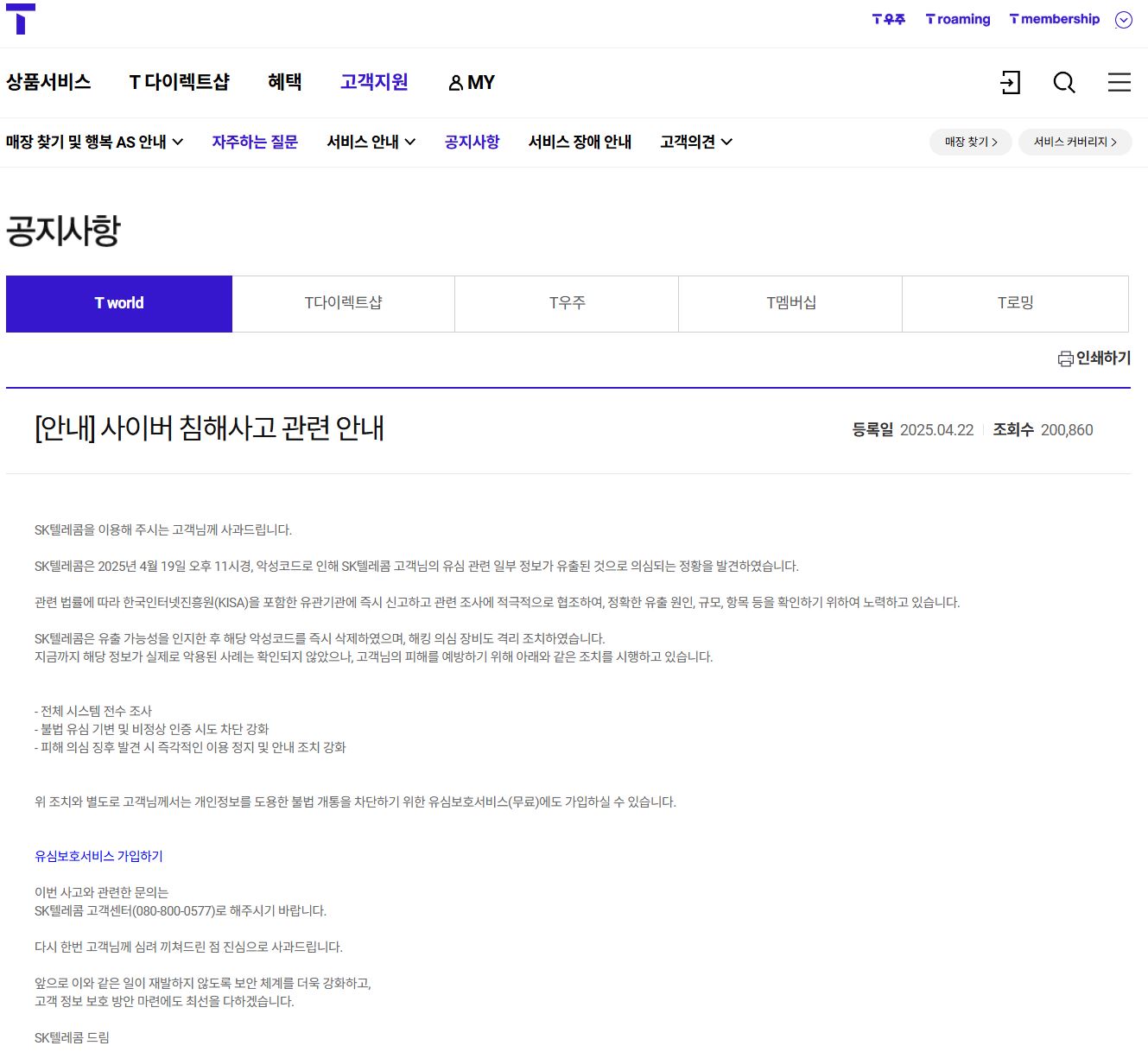The height and width of the screenshot is (1052, 1148).
Task: Click the 공지사항 page heading
Action: point(63,231)
